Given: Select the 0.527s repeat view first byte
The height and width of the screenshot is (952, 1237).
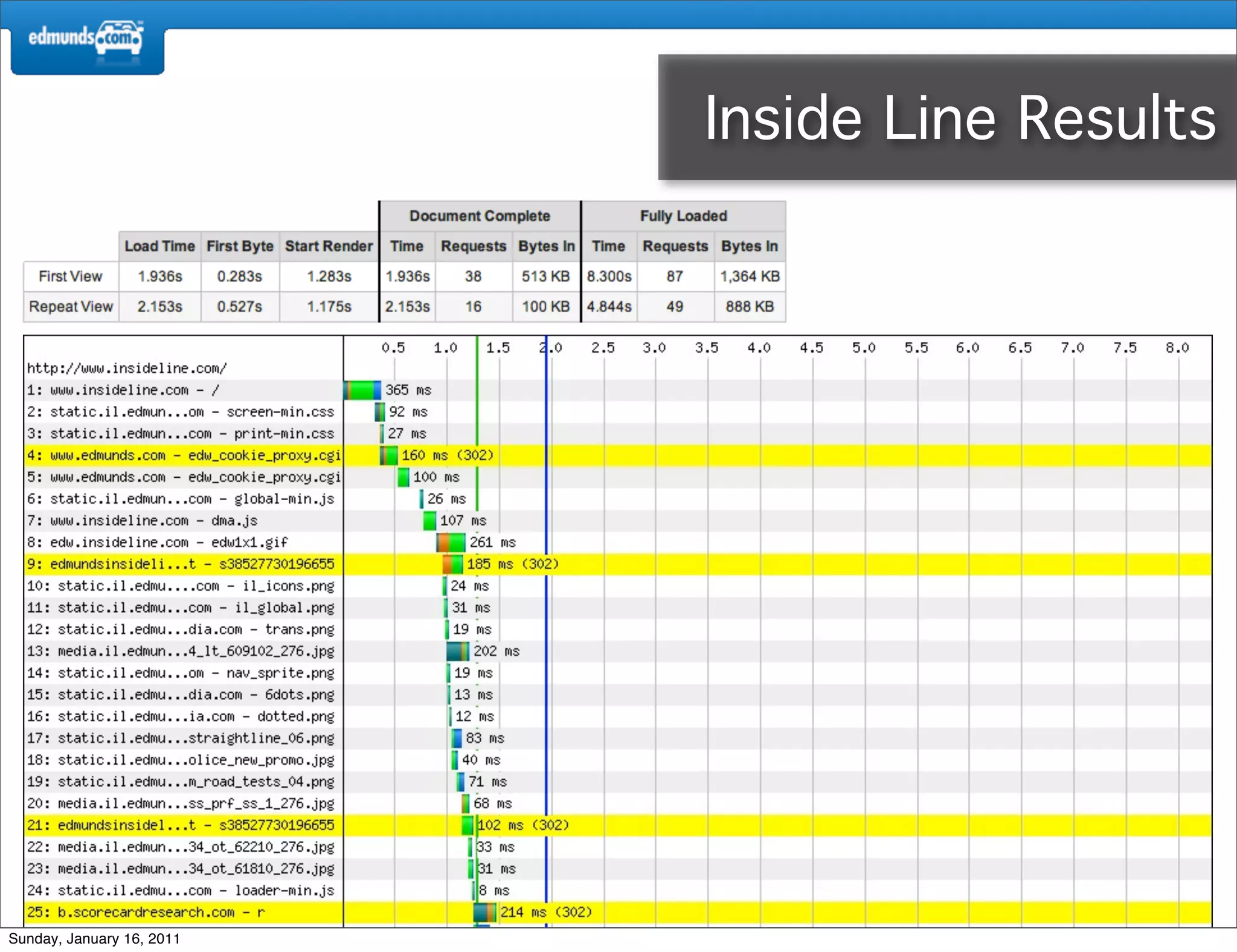Looking at the screenshot, I should 240,306.
